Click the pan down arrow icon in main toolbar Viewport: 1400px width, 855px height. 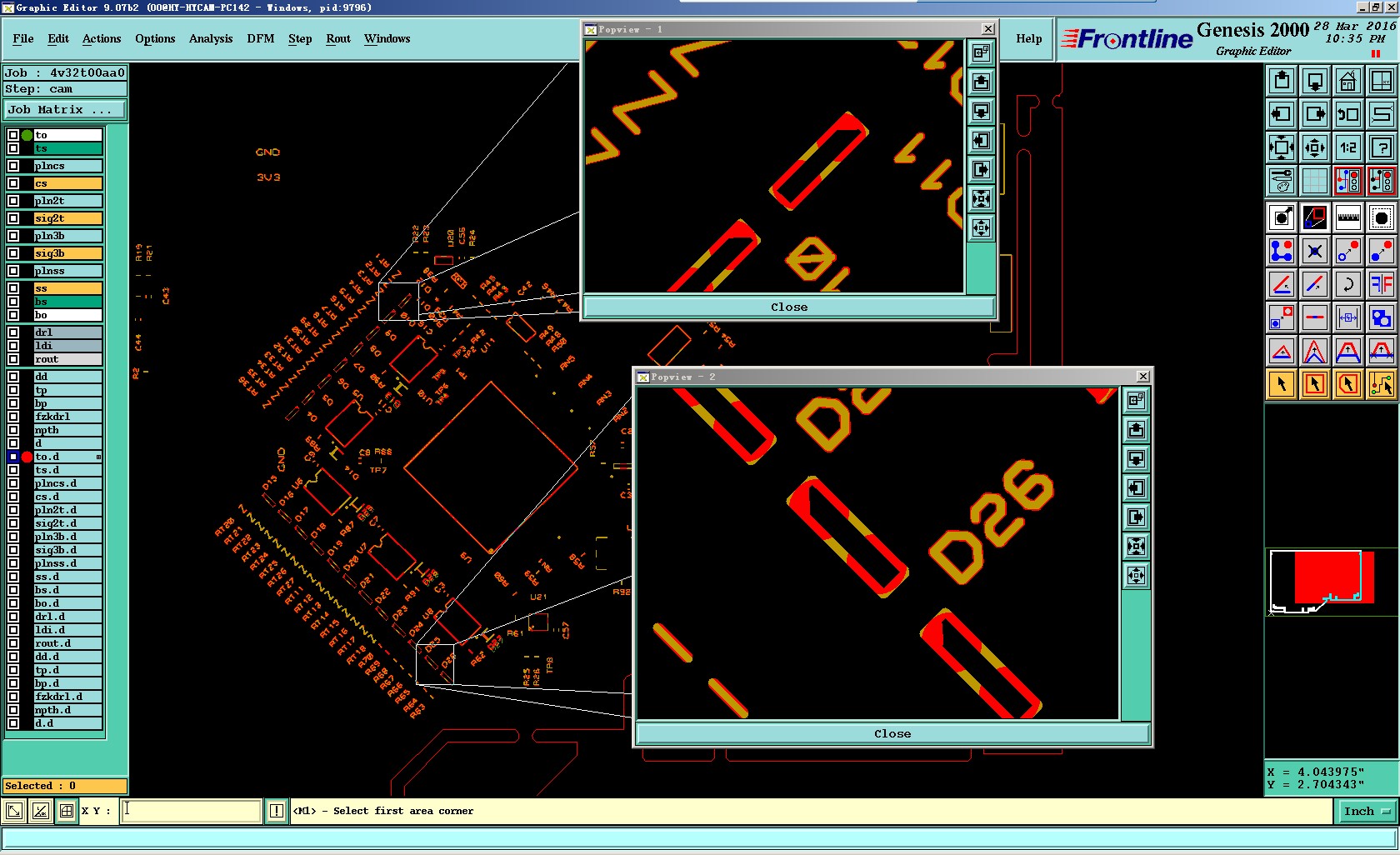click(x=1315, y=82)
